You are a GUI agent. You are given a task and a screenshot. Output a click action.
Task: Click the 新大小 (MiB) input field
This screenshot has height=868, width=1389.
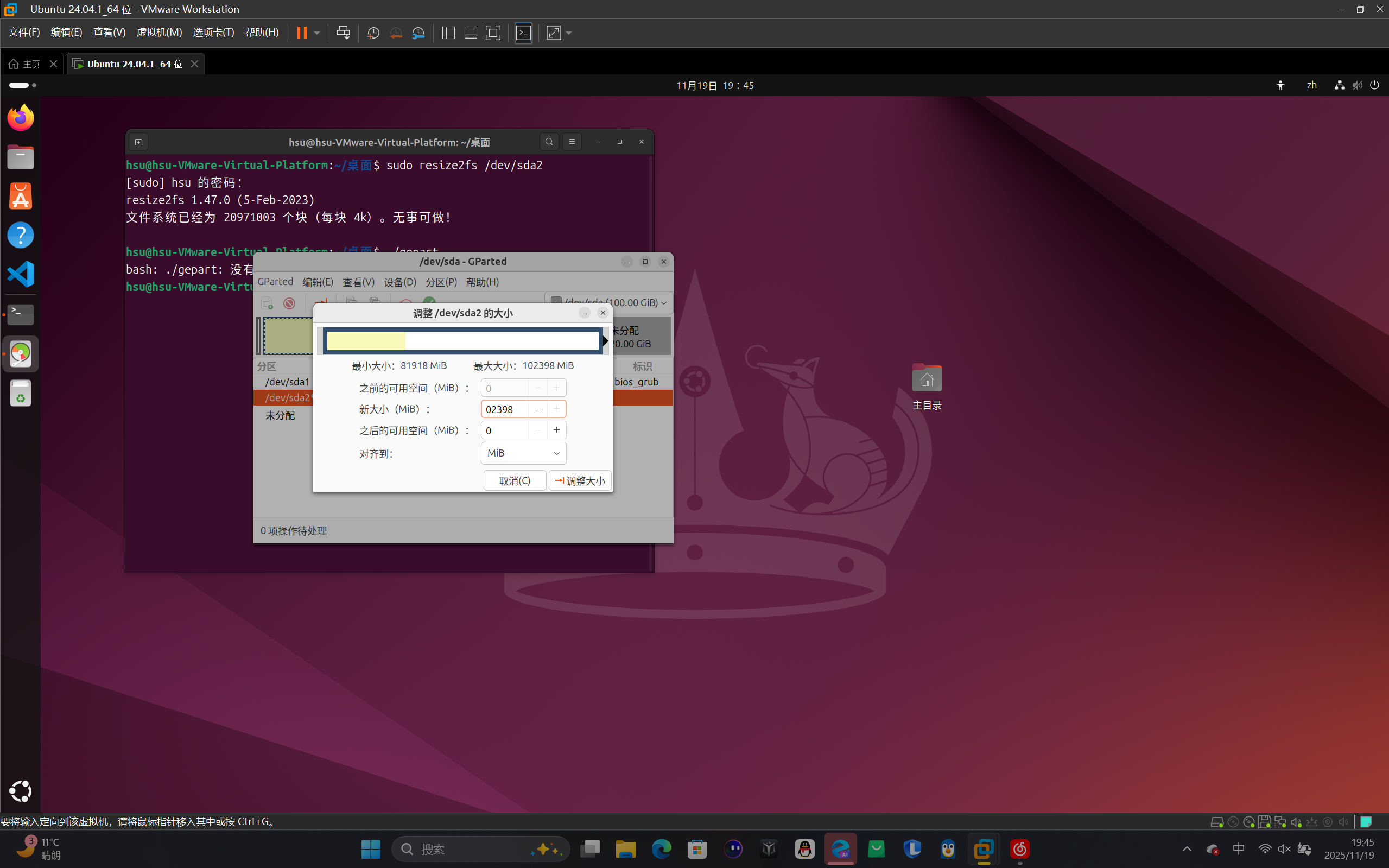(504, 409)
